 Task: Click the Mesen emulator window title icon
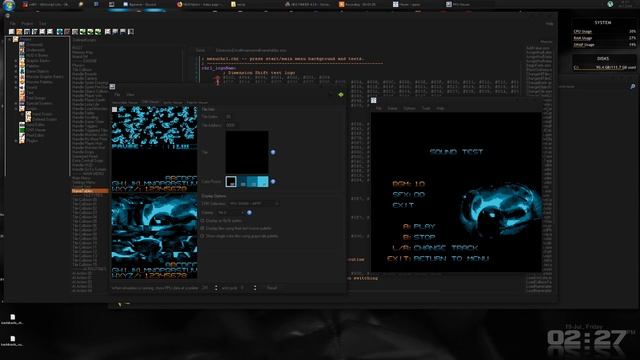[x=373, y=100]
